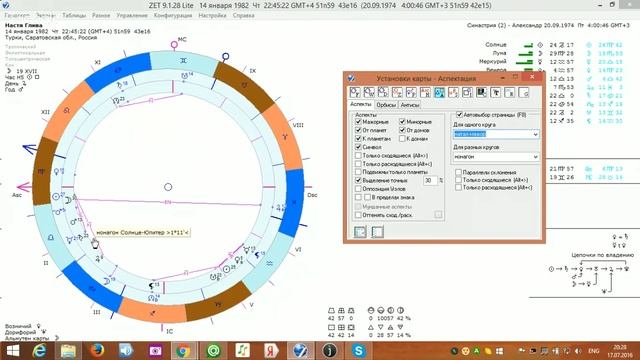Open green @ mail agent taskbar icon
640x360 pixels.
pos(213,351)
